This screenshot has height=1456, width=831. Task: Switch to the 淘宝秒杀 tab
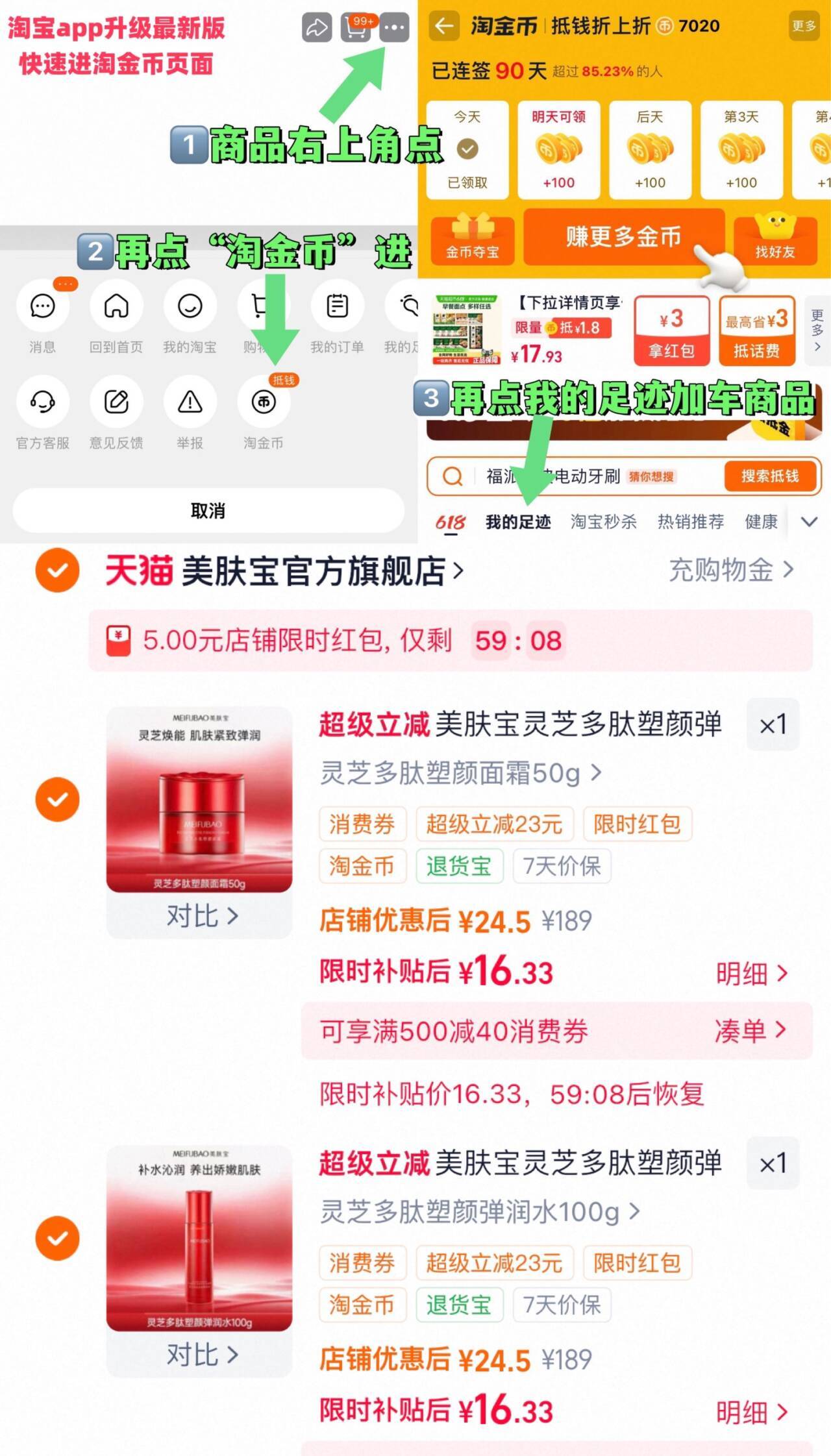pos(604,522)
